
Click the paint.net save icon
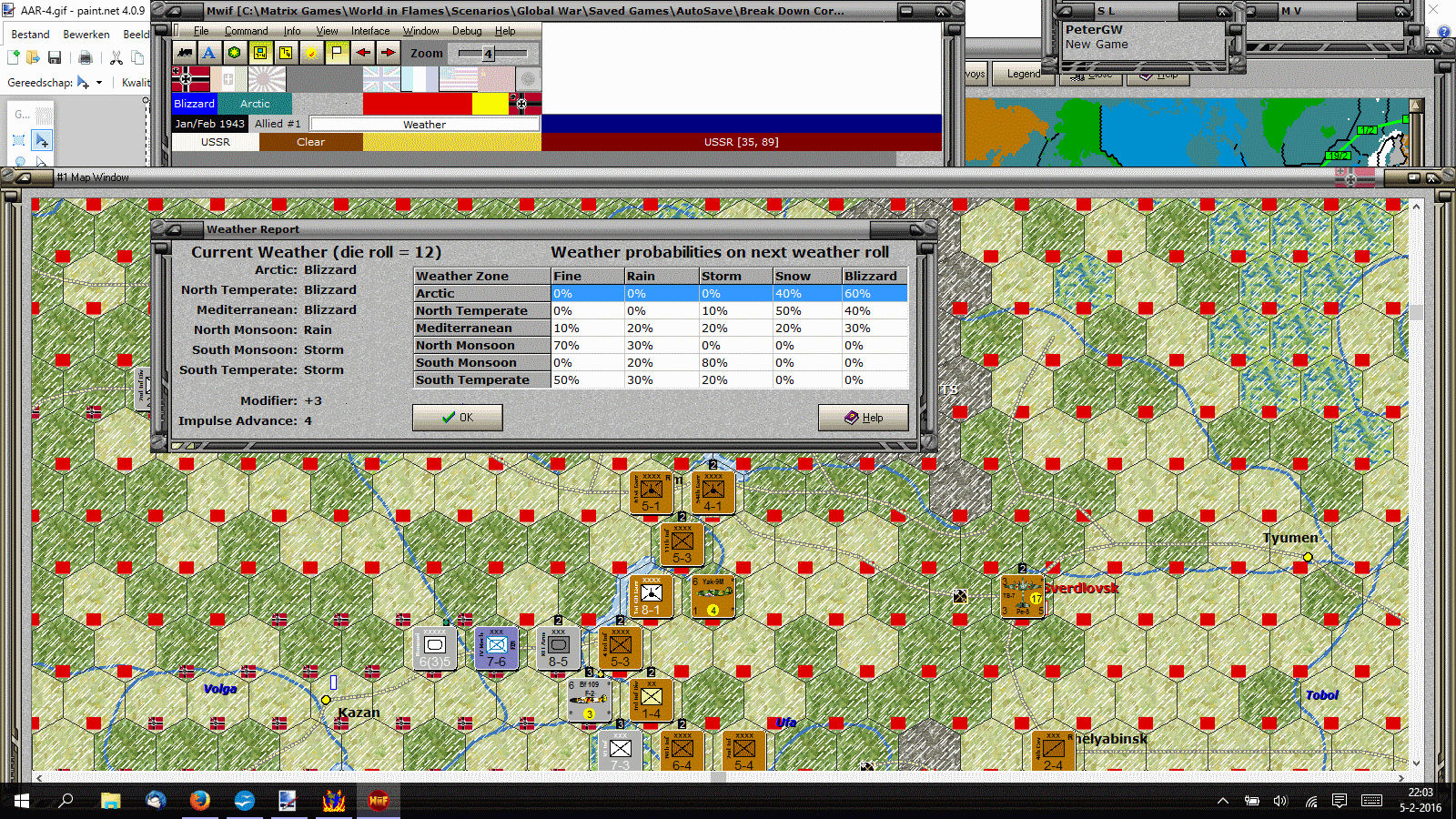pyautogui.click(x=55, y=57)
